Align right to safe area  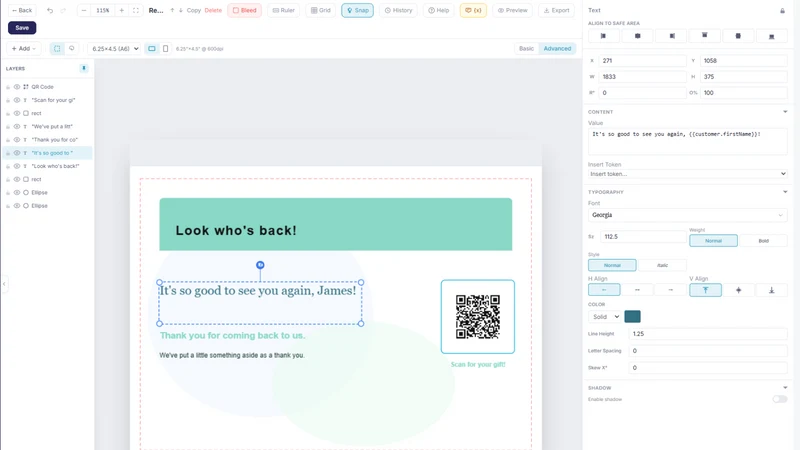point(671,36)
